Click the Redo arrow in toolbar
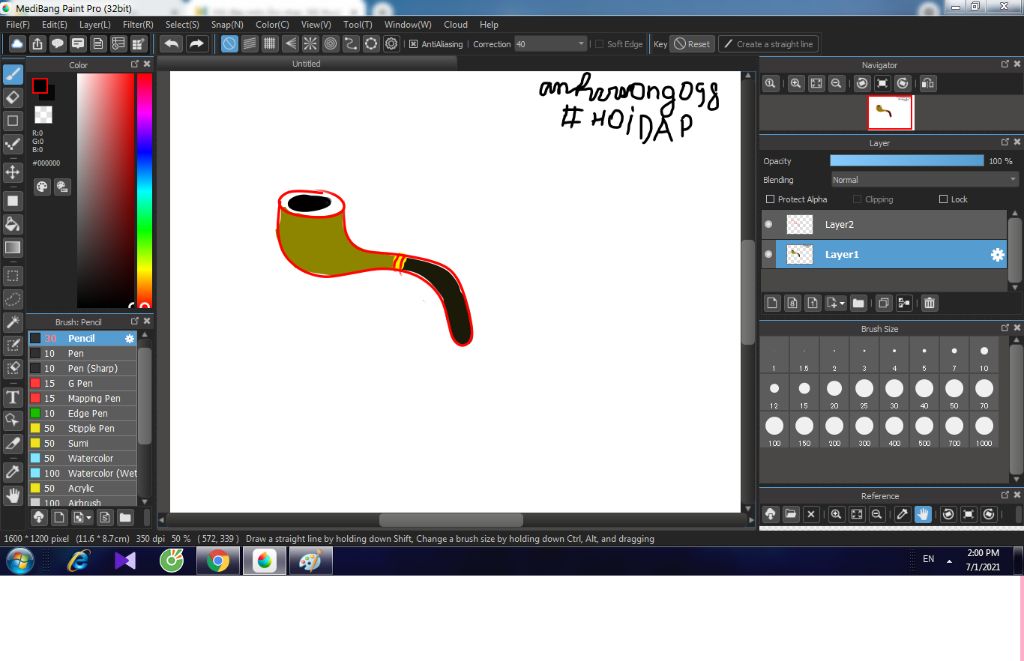 tap(196, 44)
